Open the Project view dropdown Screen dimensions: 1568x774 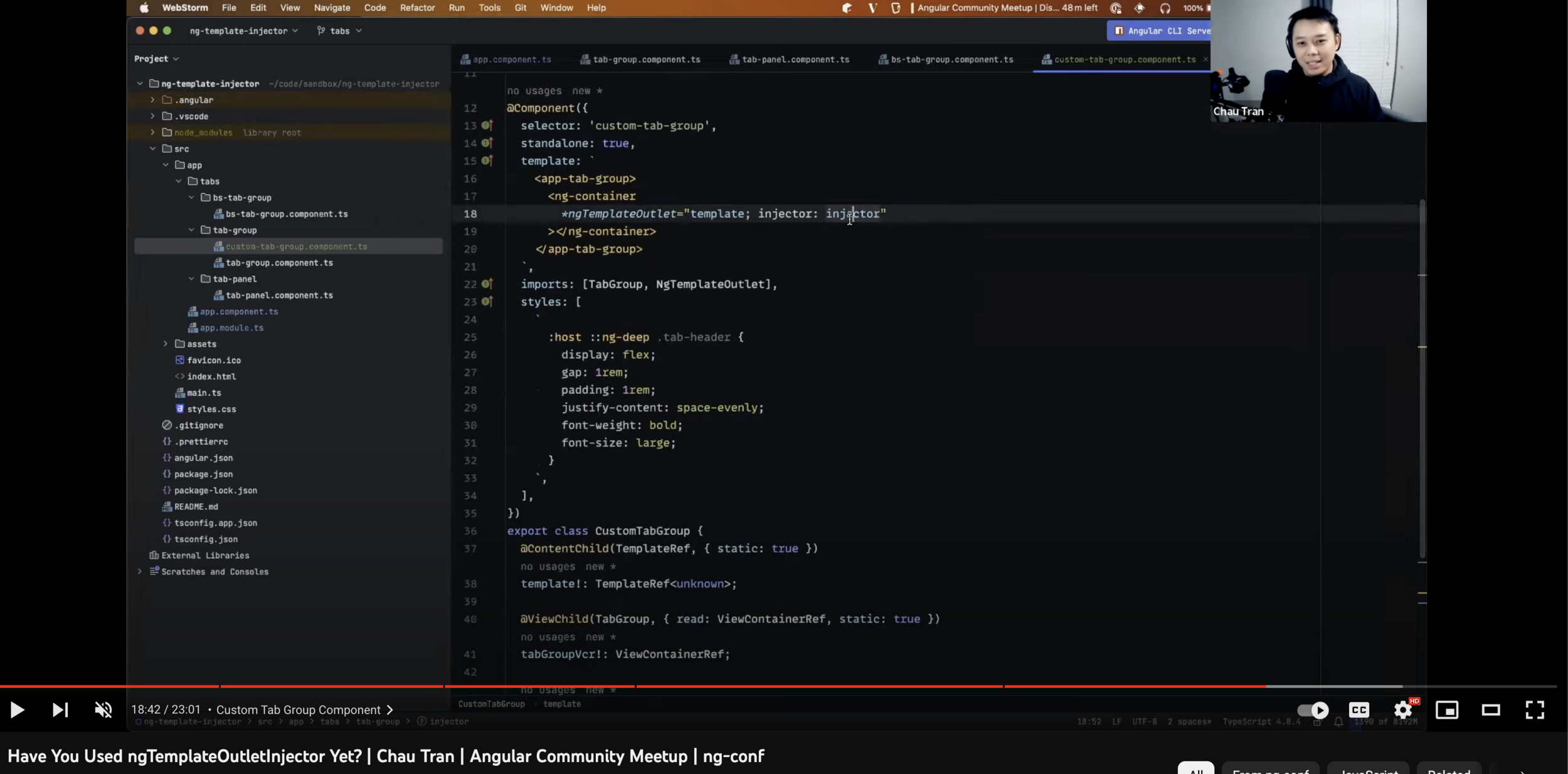157,58
